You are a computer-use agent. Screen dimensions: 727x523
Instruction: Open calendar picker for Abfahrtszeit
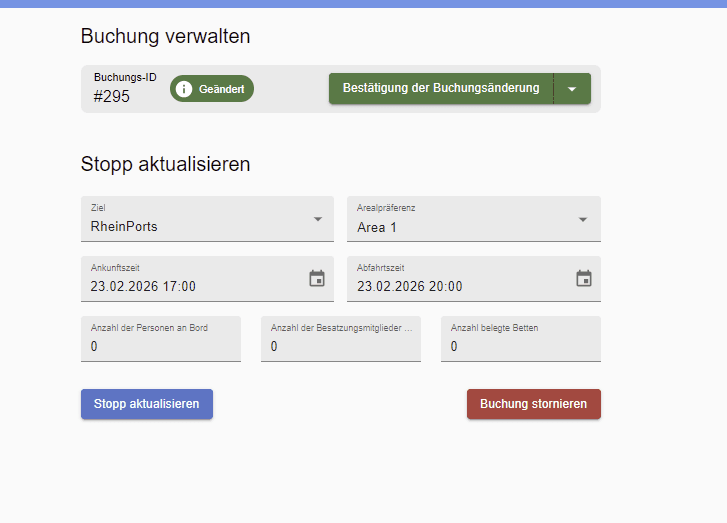click(x=584, y=279)
